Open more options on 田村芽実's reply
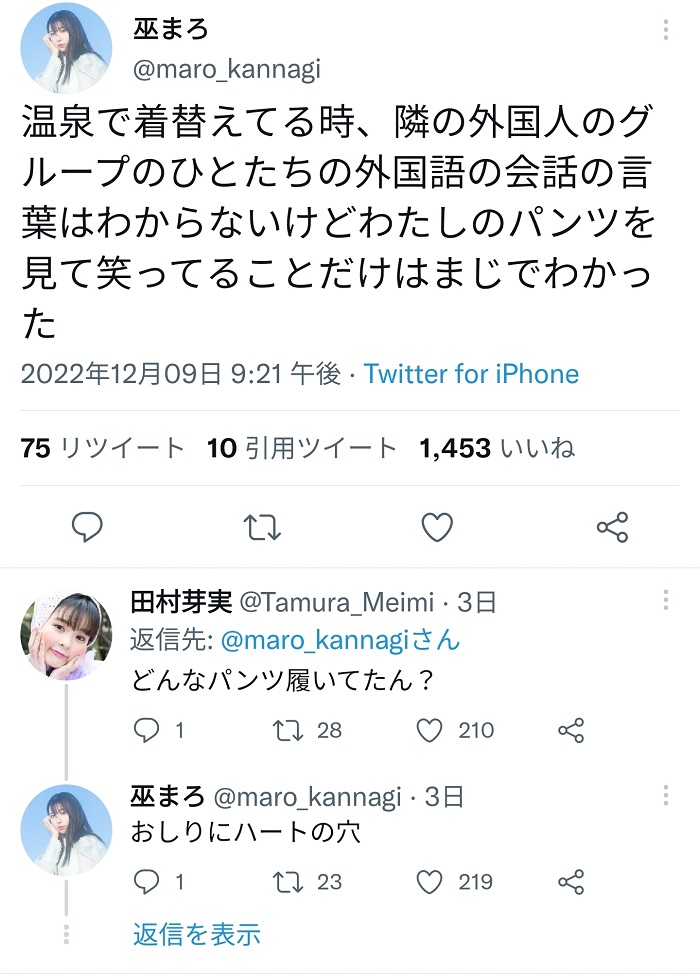The width and height of the screenshot is (700, 974). coord(666,600)
